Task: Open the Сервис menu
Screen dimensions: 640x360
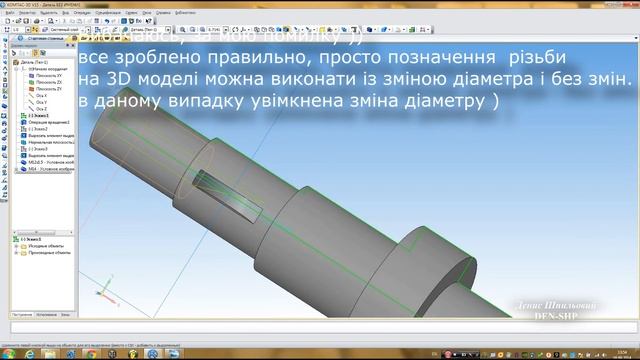Action: (132, 13)
